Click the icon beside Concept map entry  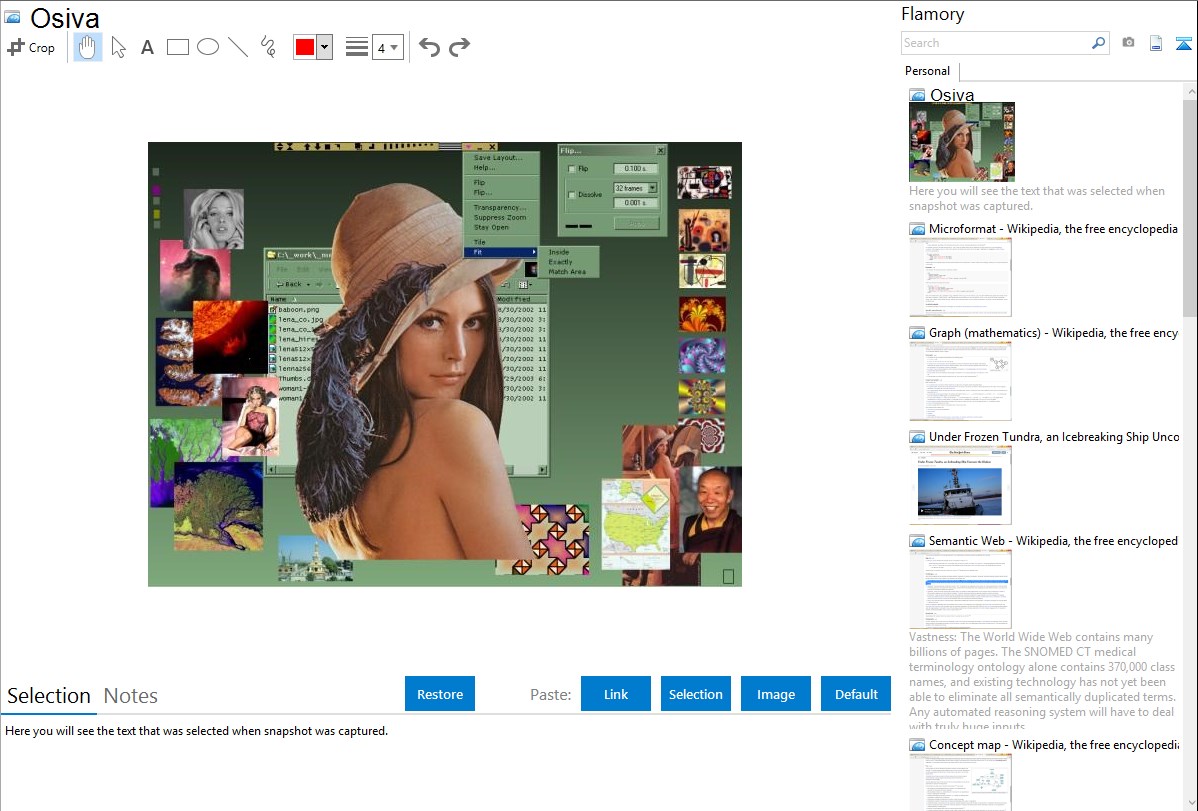917,745
